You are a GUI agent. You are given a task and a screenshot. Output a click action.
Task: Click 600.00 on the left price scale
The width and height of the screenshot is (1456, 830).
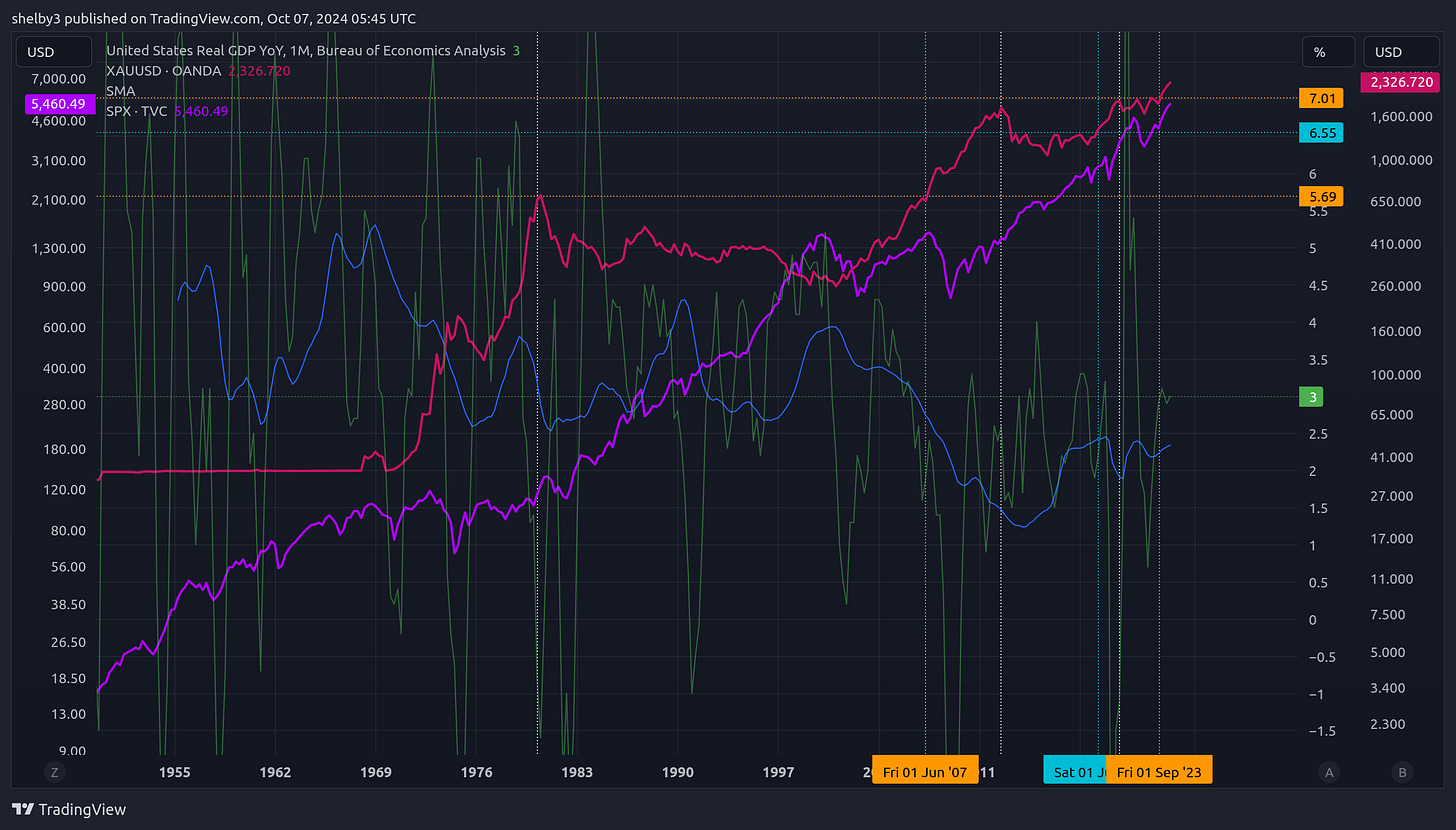(66, 327)
